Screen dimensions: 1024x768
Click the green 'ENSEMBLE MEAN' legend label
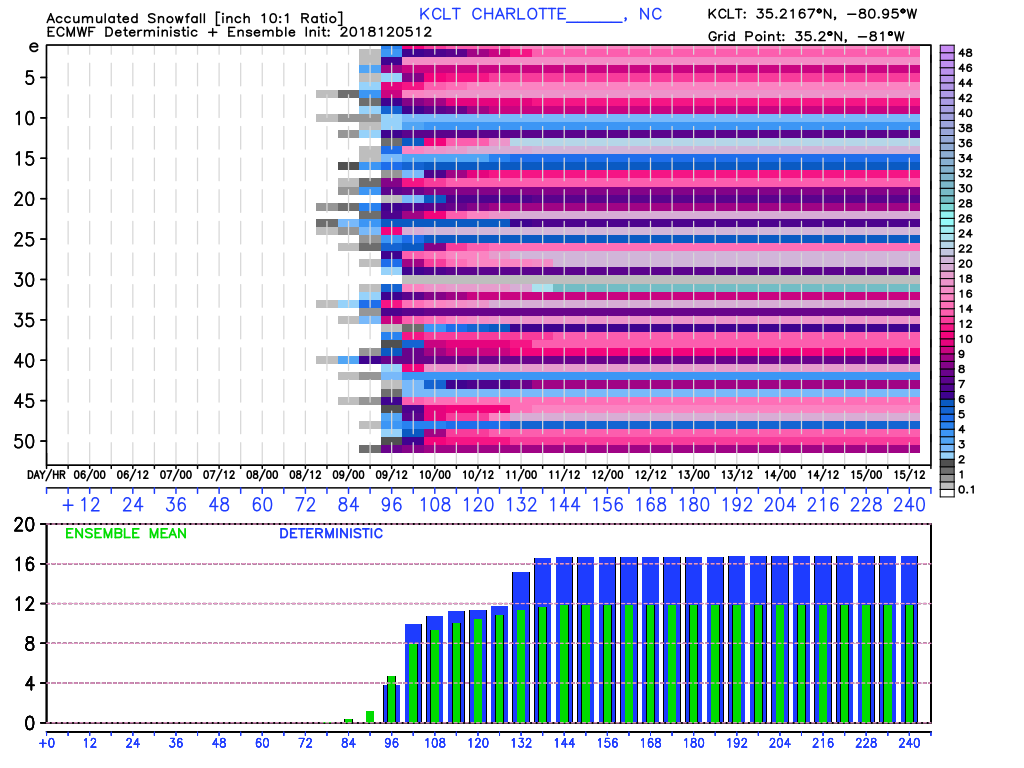[125, 534]
